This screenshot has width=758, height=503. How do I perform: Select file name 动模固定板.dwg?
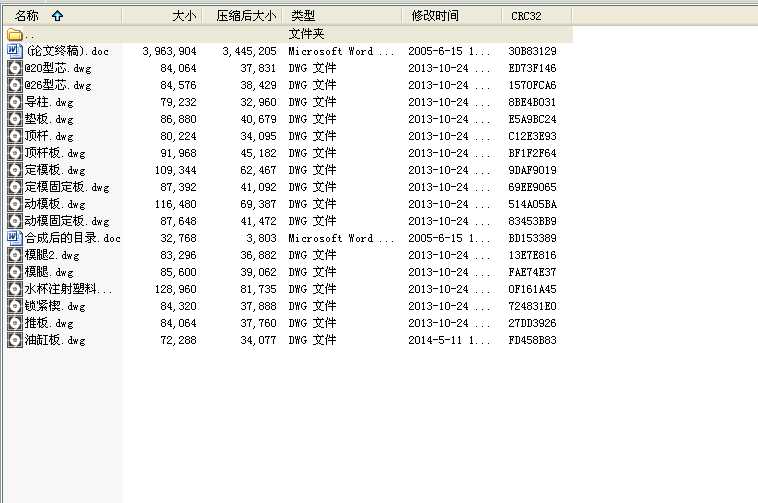67,221
